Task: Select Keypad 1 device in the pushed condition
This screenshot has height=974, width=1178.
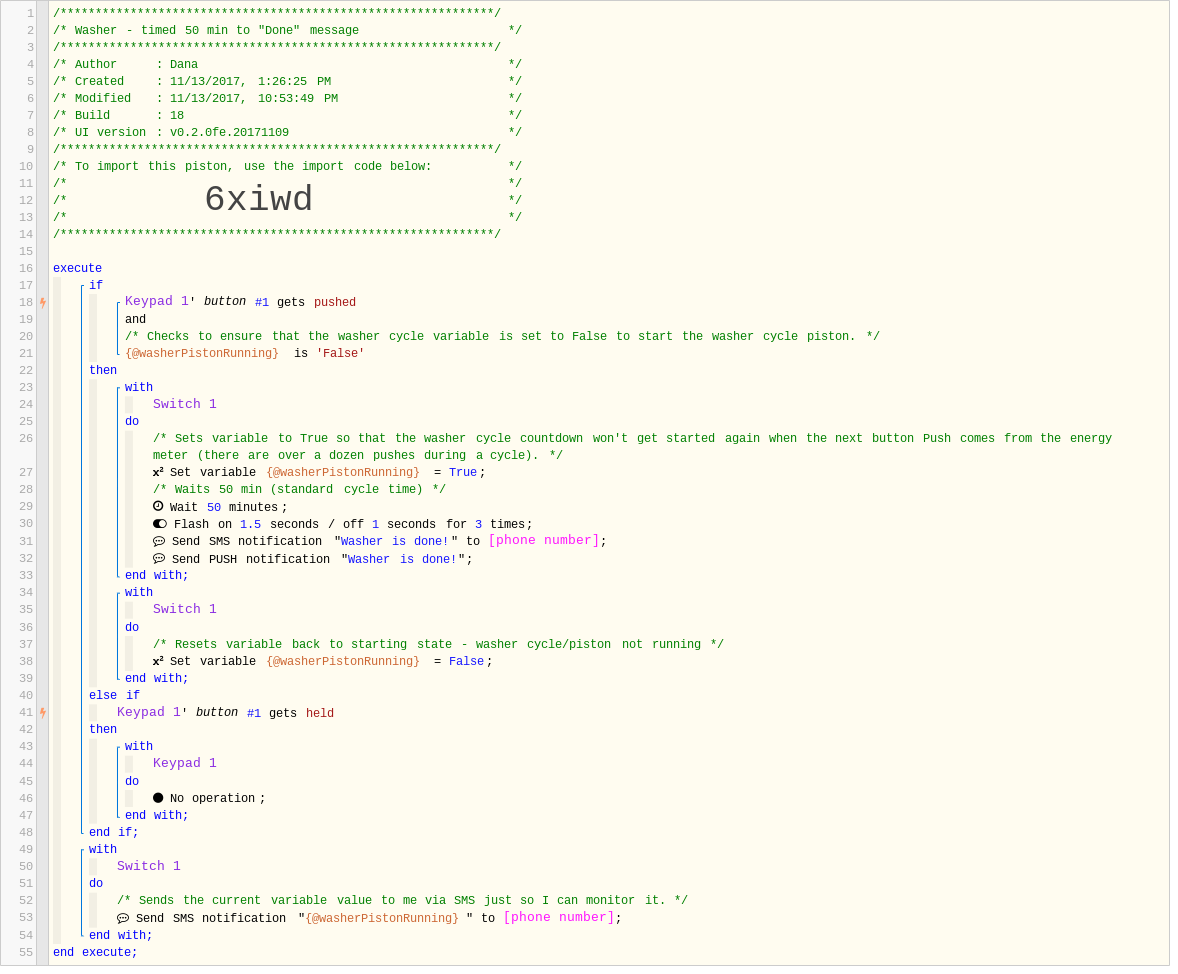Action: 156,301
